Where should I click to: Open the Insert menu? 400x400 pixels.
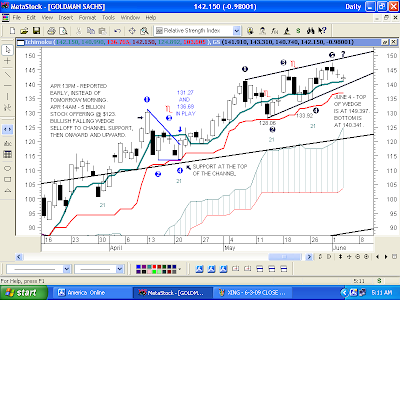(x=66, y=18)
